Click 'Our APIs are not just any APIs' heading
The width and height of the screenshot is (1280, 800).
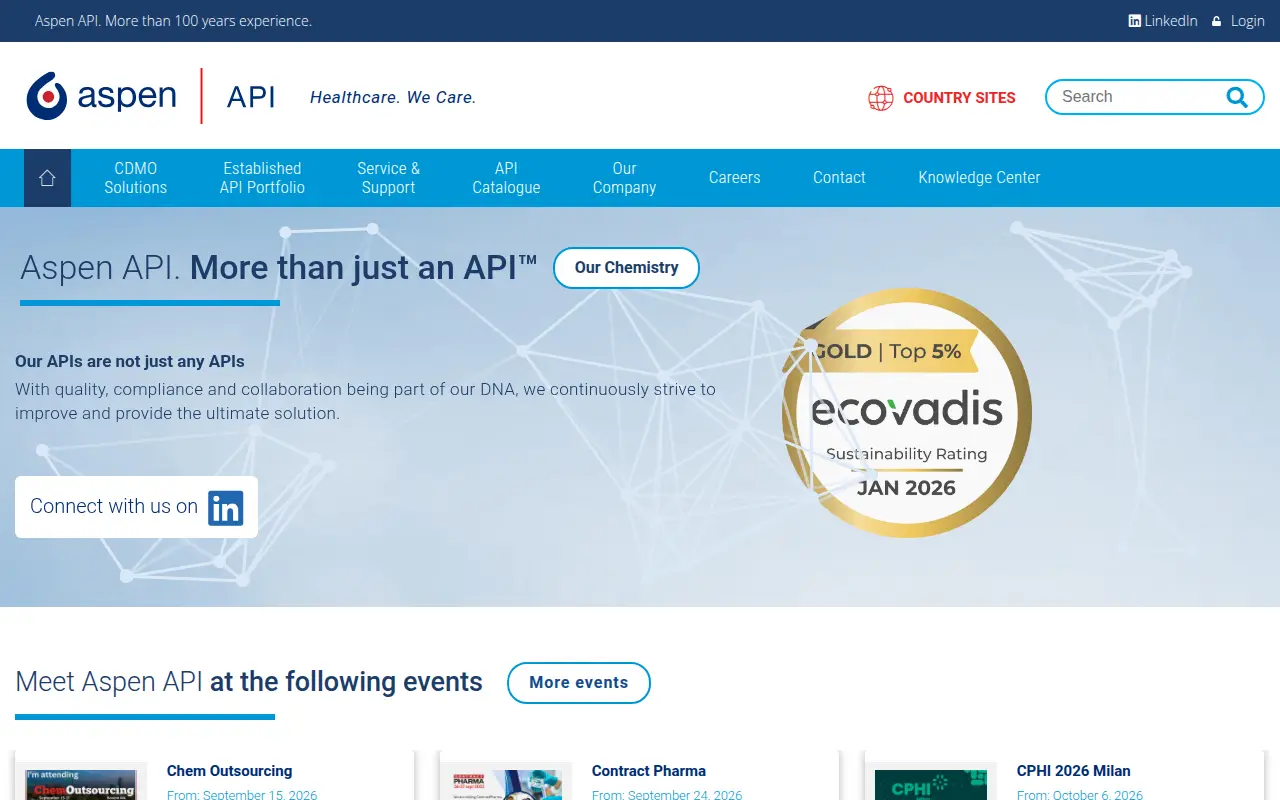coord(130,362)
